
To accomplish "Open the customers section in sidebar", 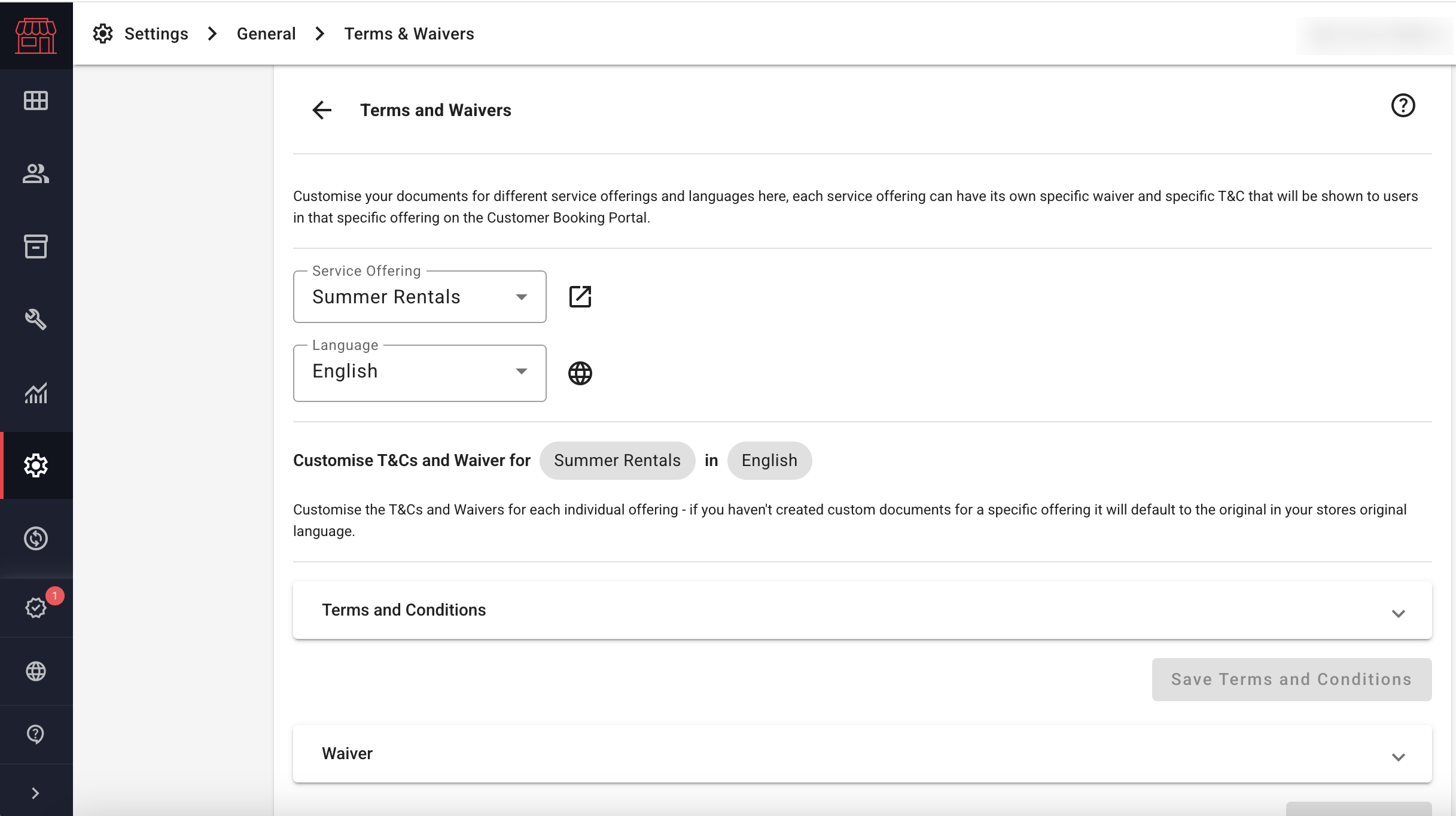I will tap(36, 173).
